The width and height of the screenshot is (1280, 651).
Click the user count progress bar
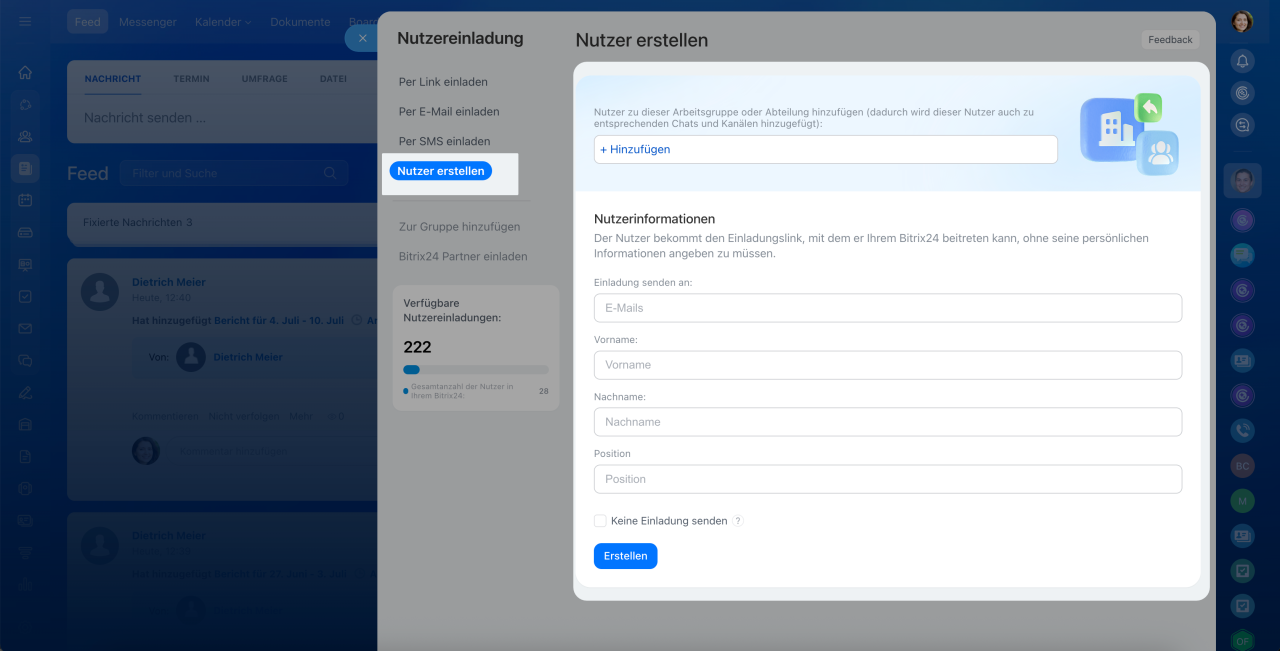tap(476, 370)
